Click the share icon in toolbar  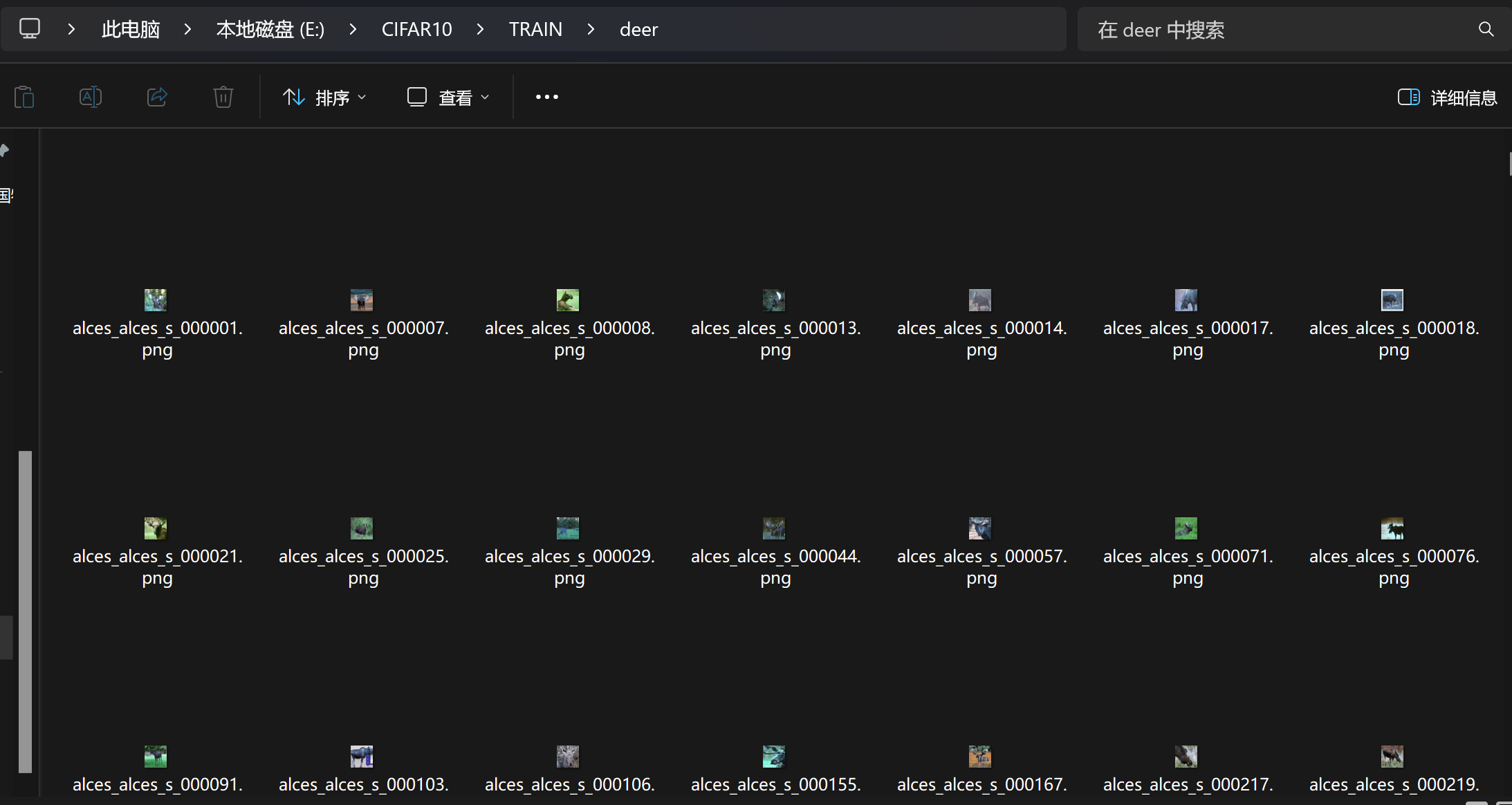[157, 97]
